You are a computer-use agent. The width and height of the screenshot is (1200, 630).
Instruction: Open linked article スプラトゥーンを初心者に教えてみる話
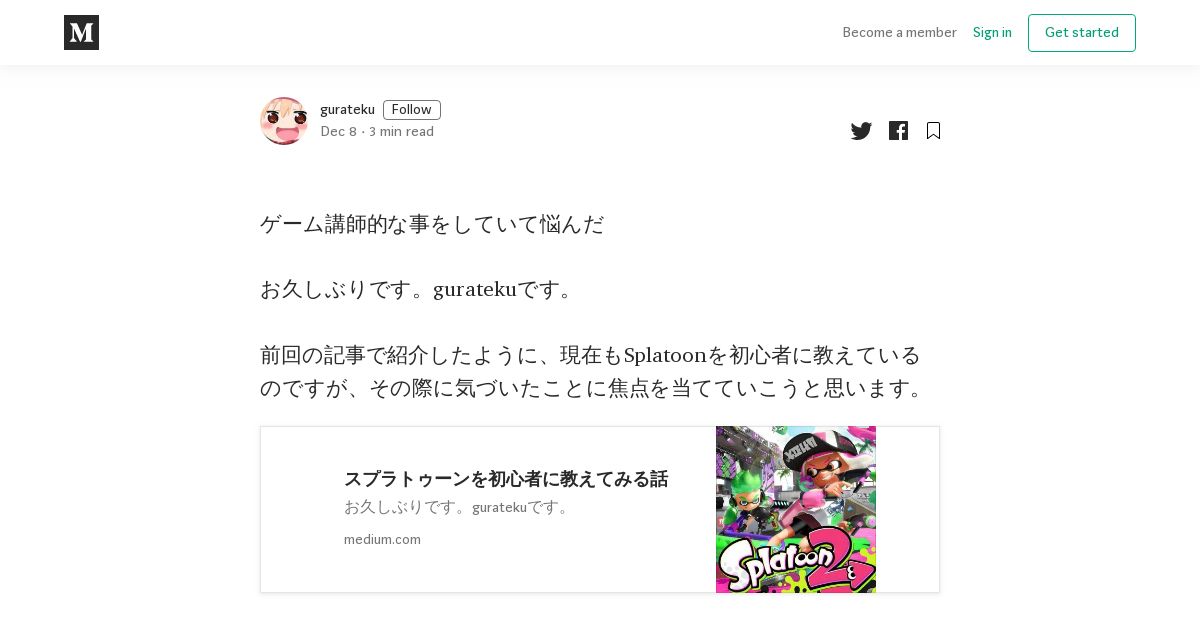point(506,479)
